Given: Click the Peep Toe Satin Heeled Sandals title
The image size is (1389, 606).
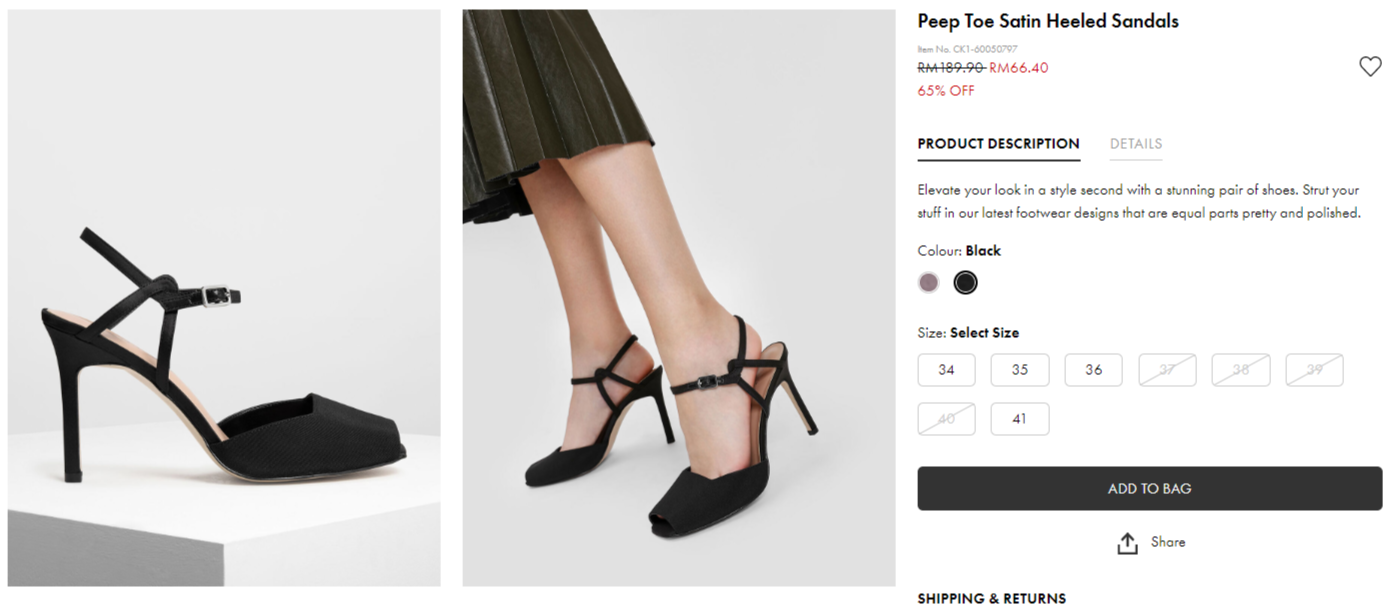Looking at the screenshot, I should tap(1047, 21).
